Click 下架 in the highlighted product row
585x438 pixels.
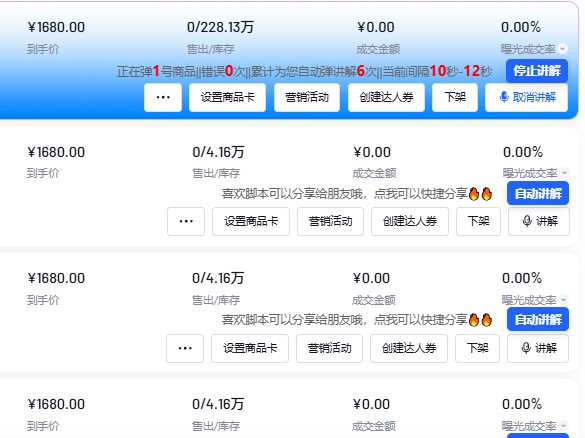455,97
